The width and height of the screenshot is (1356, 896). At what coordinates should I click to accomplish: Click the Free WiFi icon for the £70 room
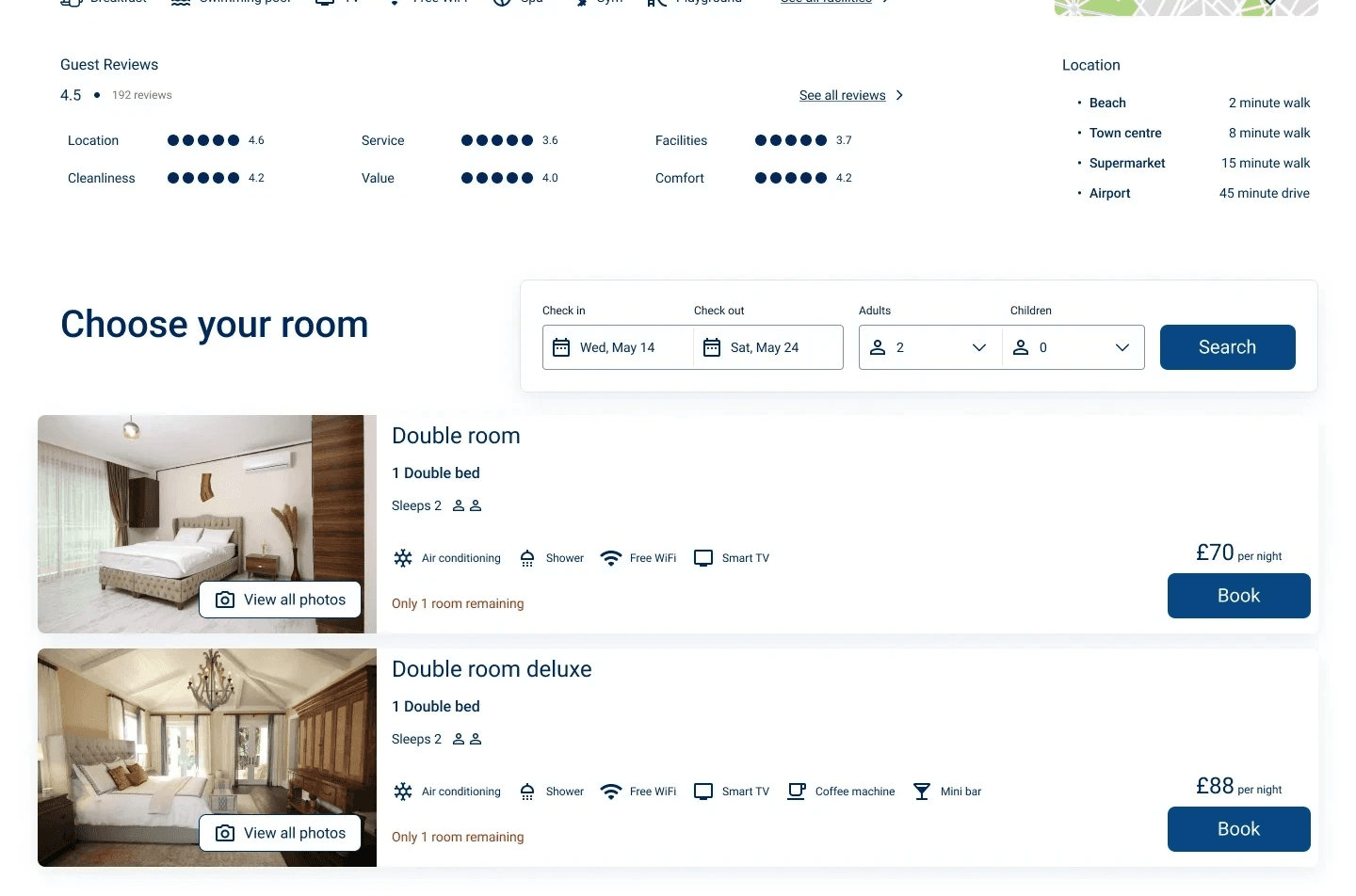coord(611,558)
